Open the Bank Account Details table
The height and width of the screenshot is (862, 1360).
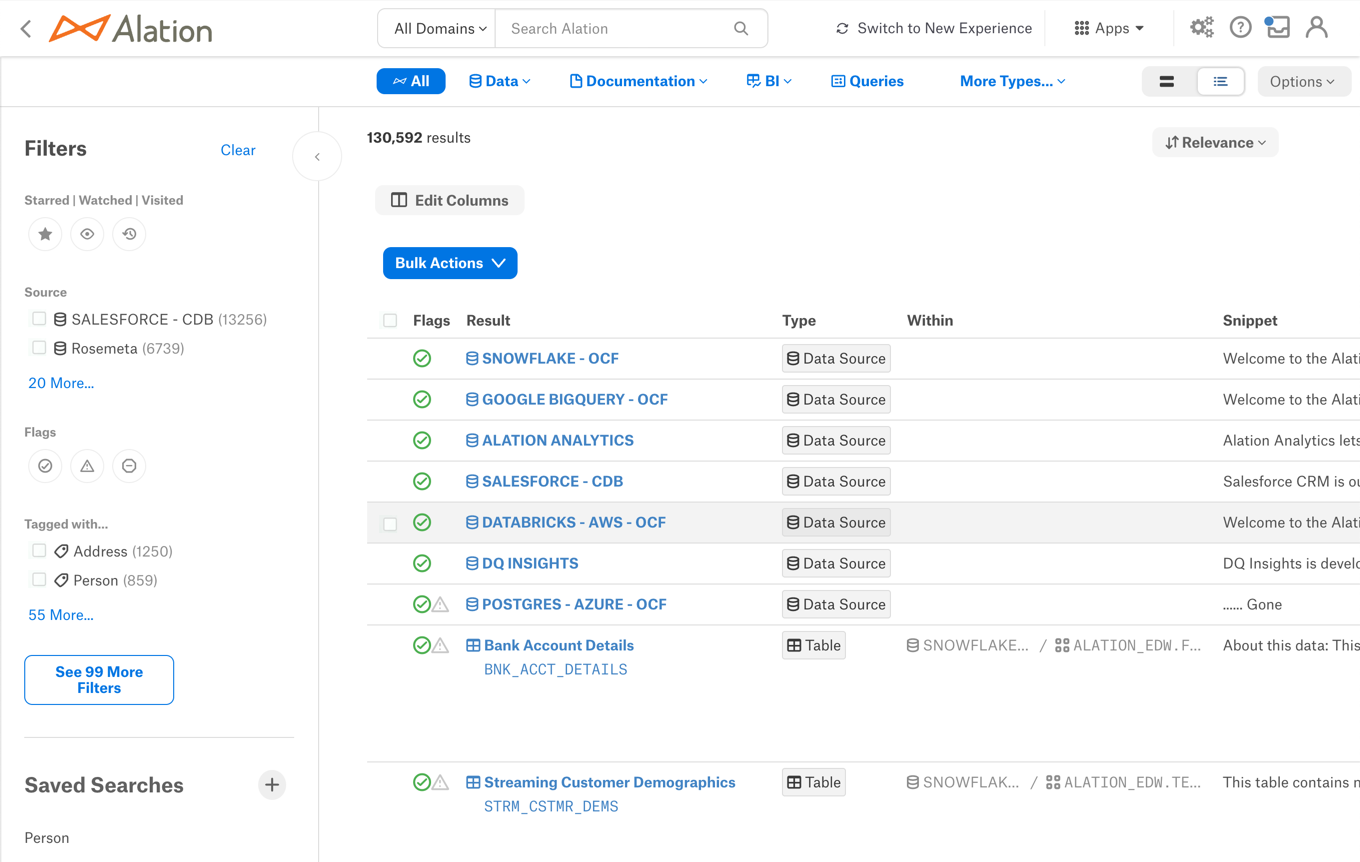point(559,645)
